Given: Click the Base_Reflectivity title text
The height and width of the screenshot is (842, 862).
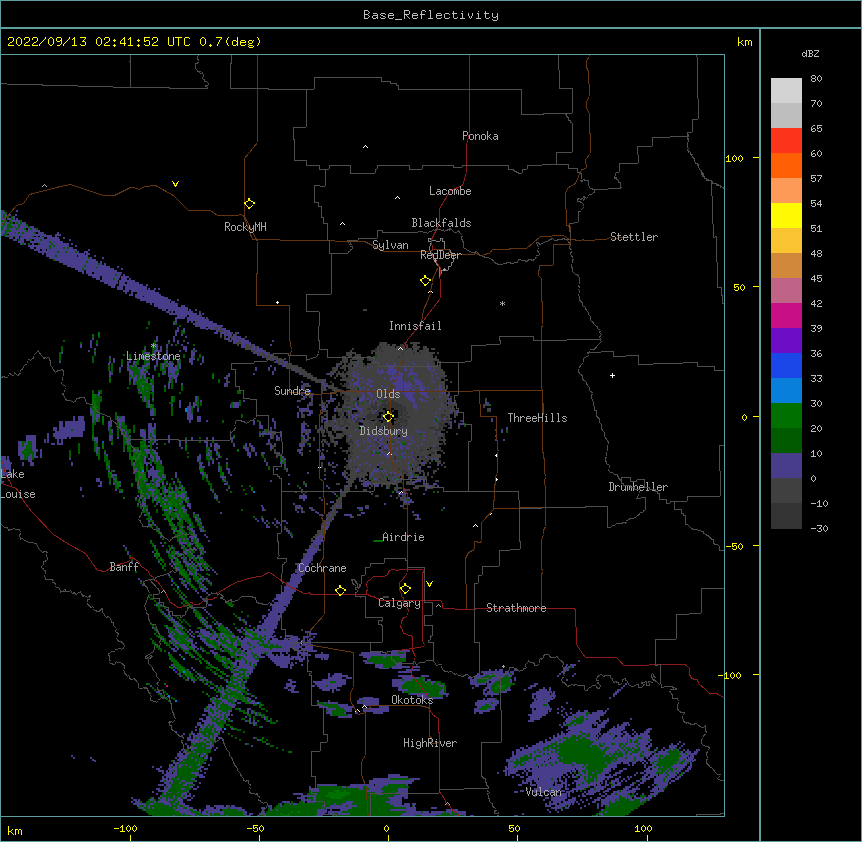Looking at the screenshot, I should (431, 15).
